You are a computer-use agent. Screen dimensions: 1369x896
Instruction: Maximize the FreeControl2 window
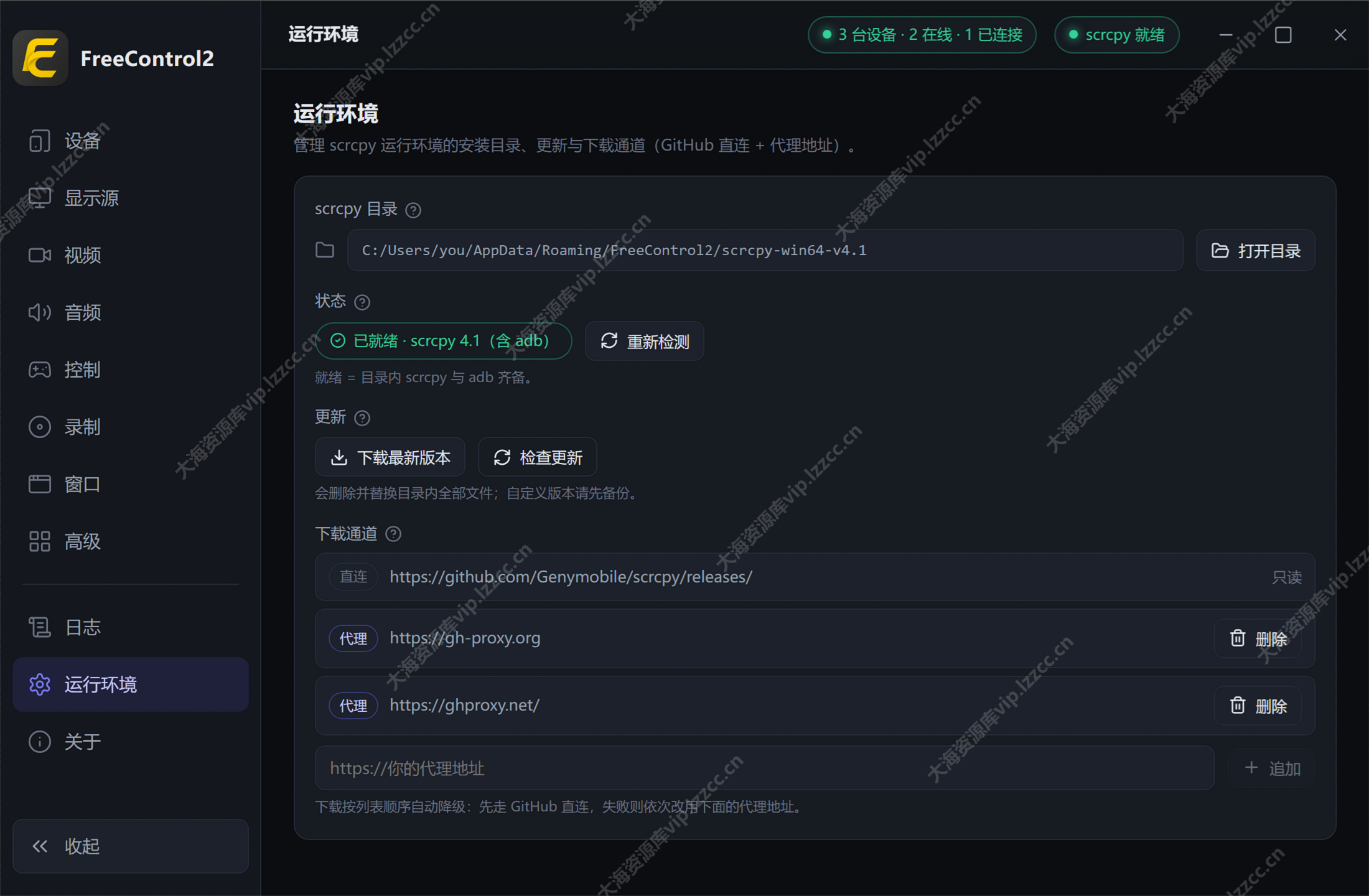click(x=1283, y=35)
